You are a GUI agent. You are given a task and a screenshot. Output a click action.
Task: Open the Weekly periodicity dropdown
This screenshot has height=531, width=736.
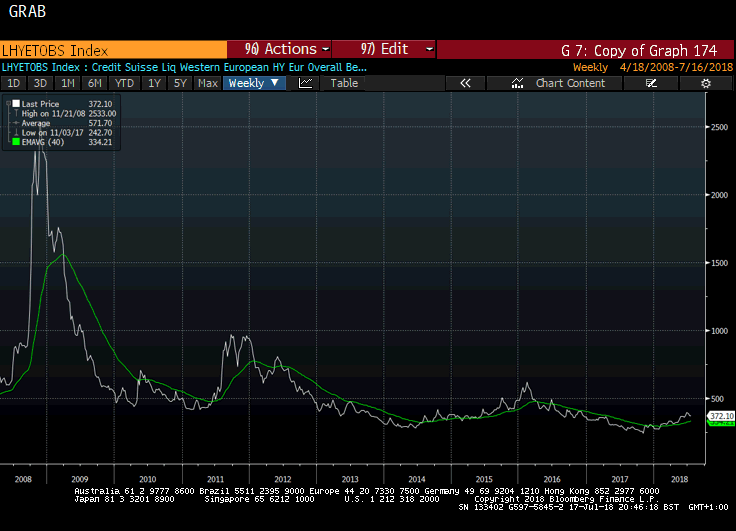(254, 83)
